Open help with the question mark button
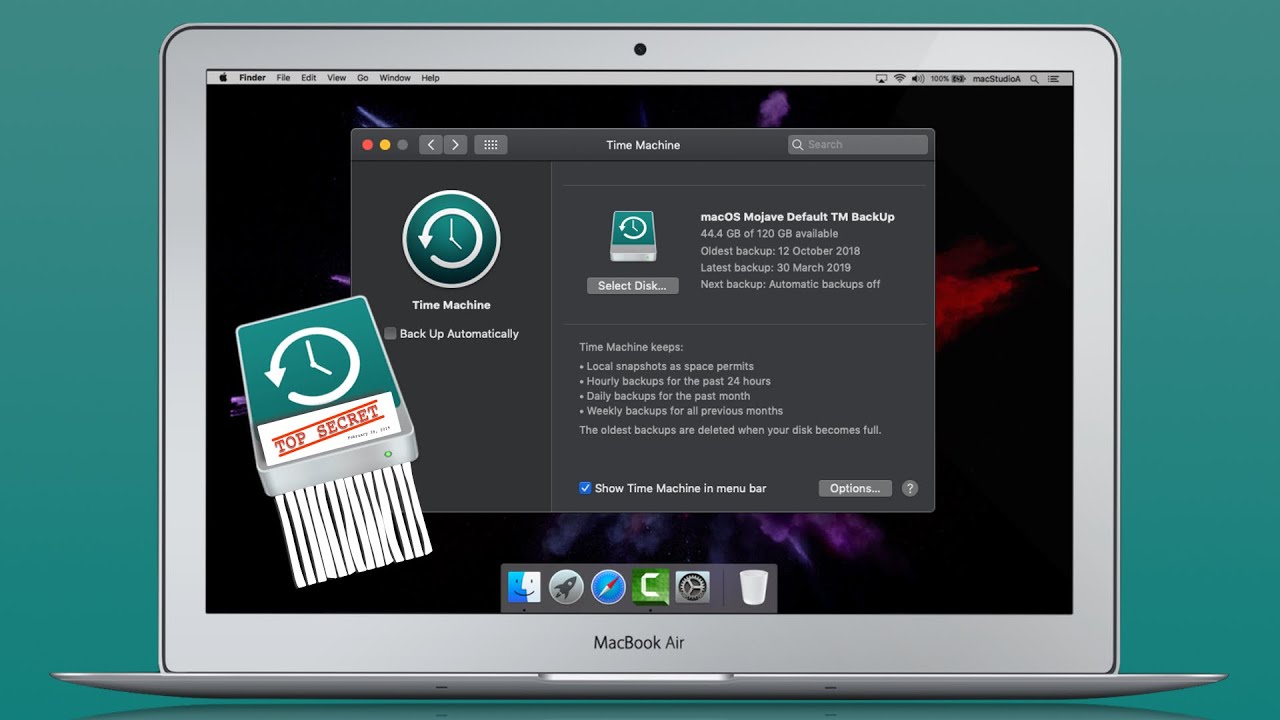Viewport: 1280px width, 720px height. [910, 488]
